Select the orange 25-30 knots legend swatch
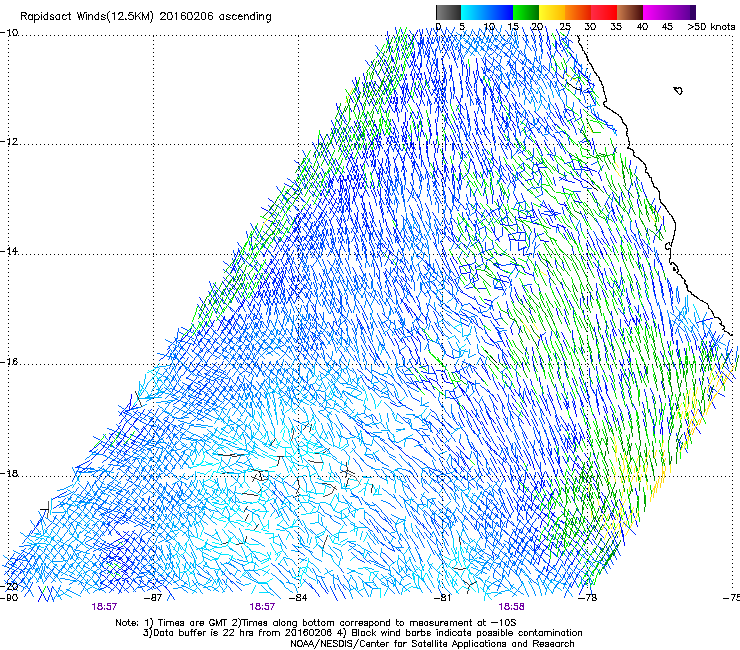 578,12
